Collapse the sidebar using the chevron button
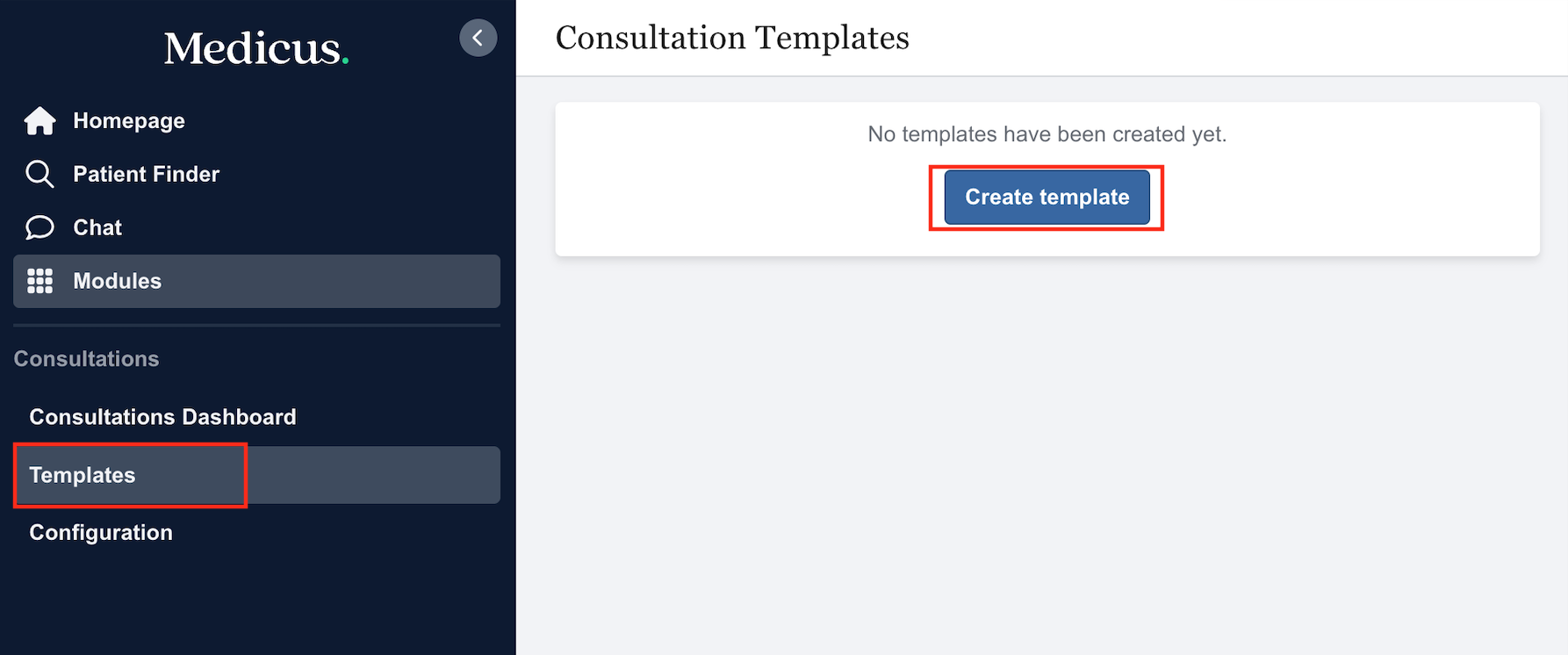The height and width of the screenshot is (655, 1568). tap(478, 38)
